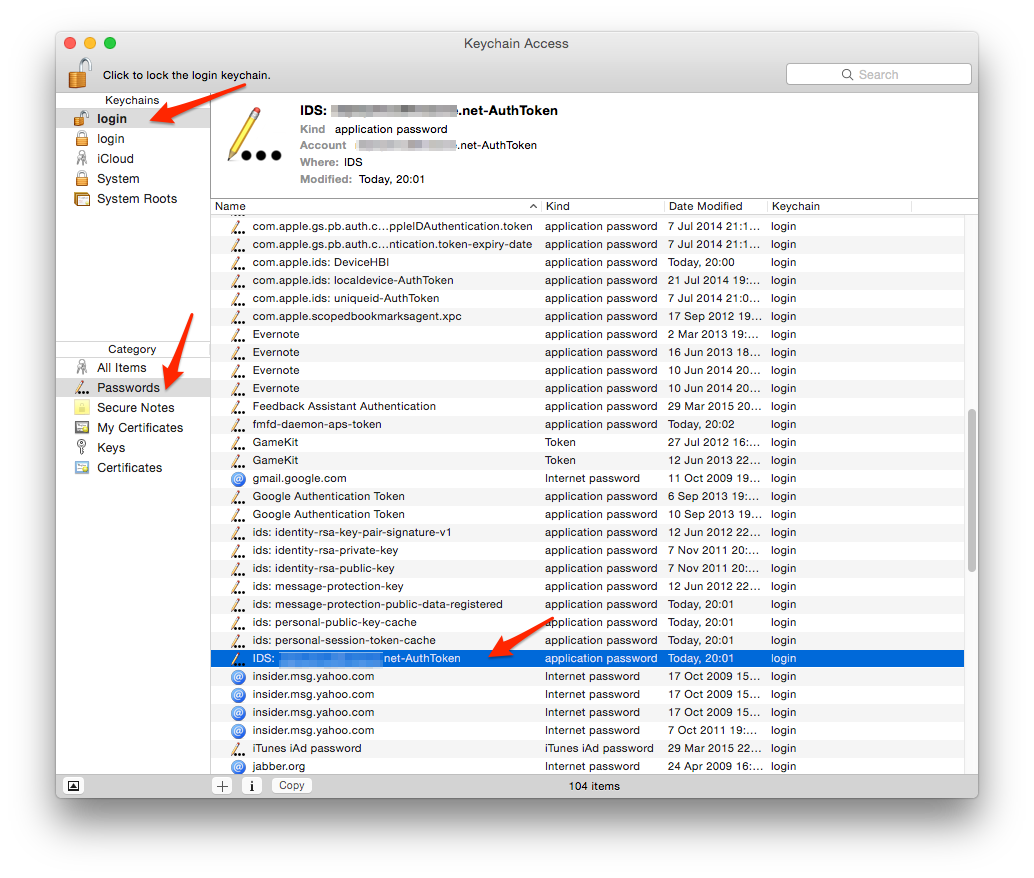Click the yellow minimize window button
The image size is (1034, 878).
90,43
